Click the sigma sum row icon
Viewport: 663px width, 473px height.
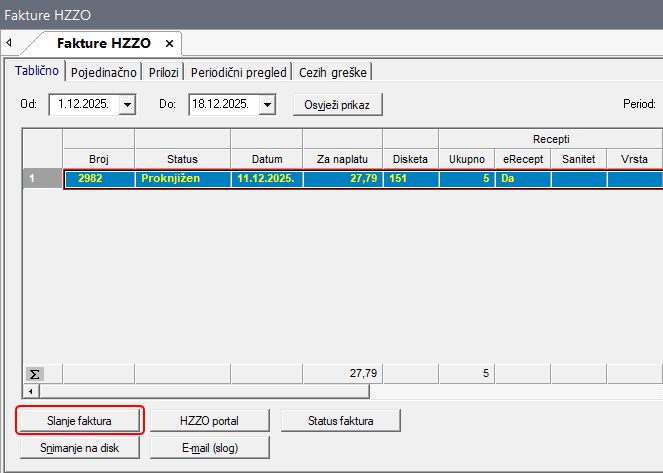click(34, 373)
